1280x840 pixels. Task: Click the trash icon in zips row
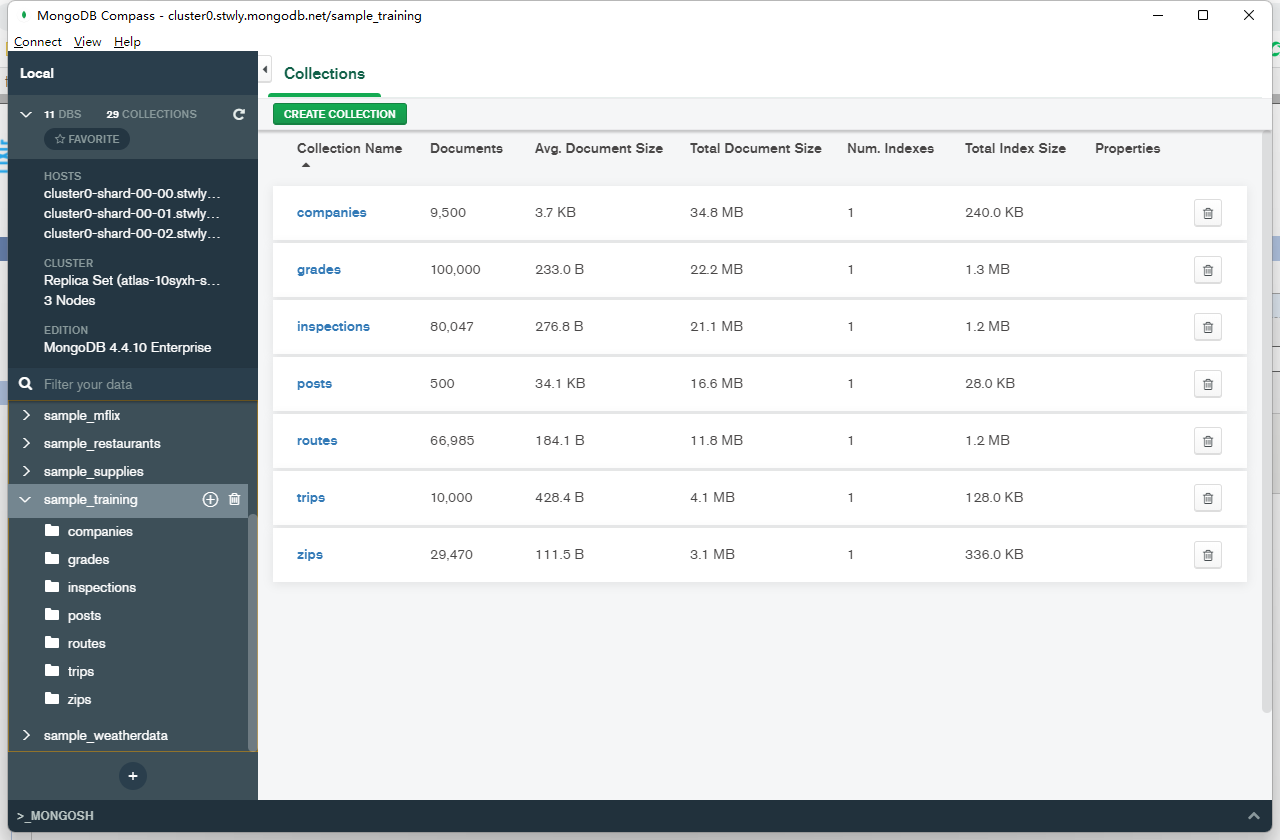pyautogui.click(x=1207, y=555)
